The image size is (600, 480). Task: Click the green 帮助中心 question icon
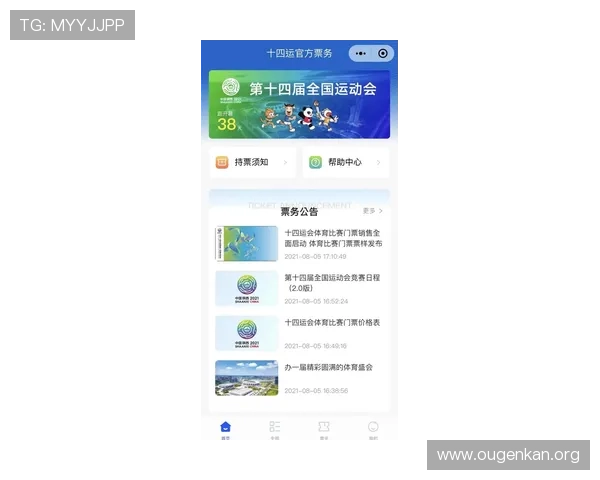pos(315,162)
